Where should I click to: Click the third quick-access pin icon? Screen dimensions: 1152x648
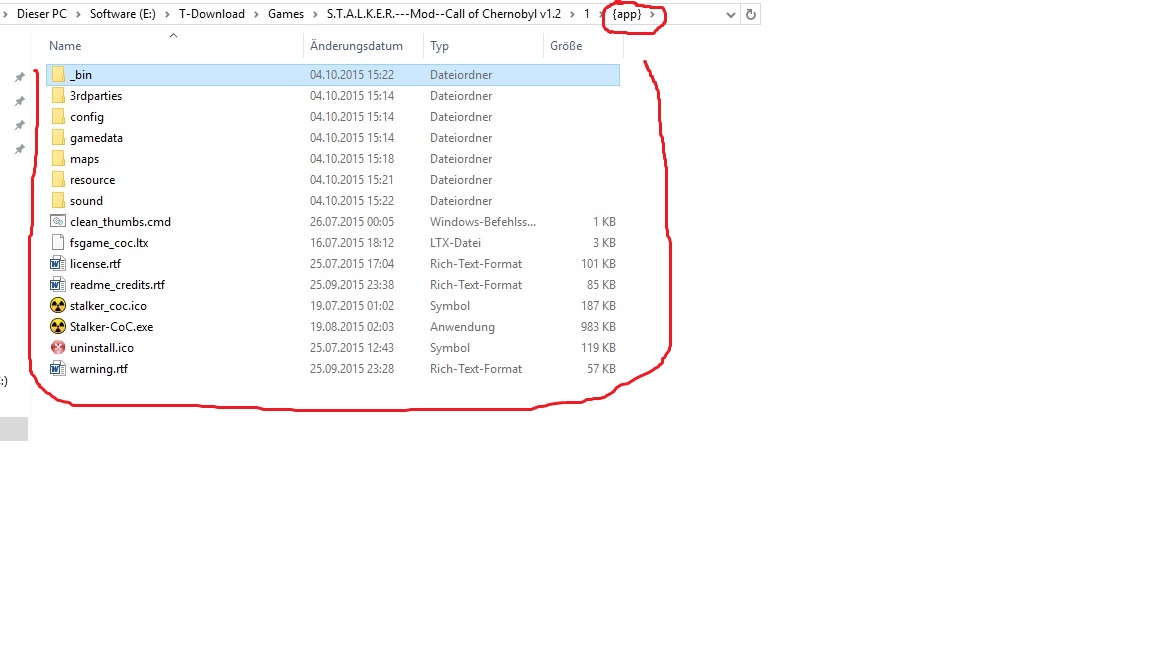[x=20, y=125]
